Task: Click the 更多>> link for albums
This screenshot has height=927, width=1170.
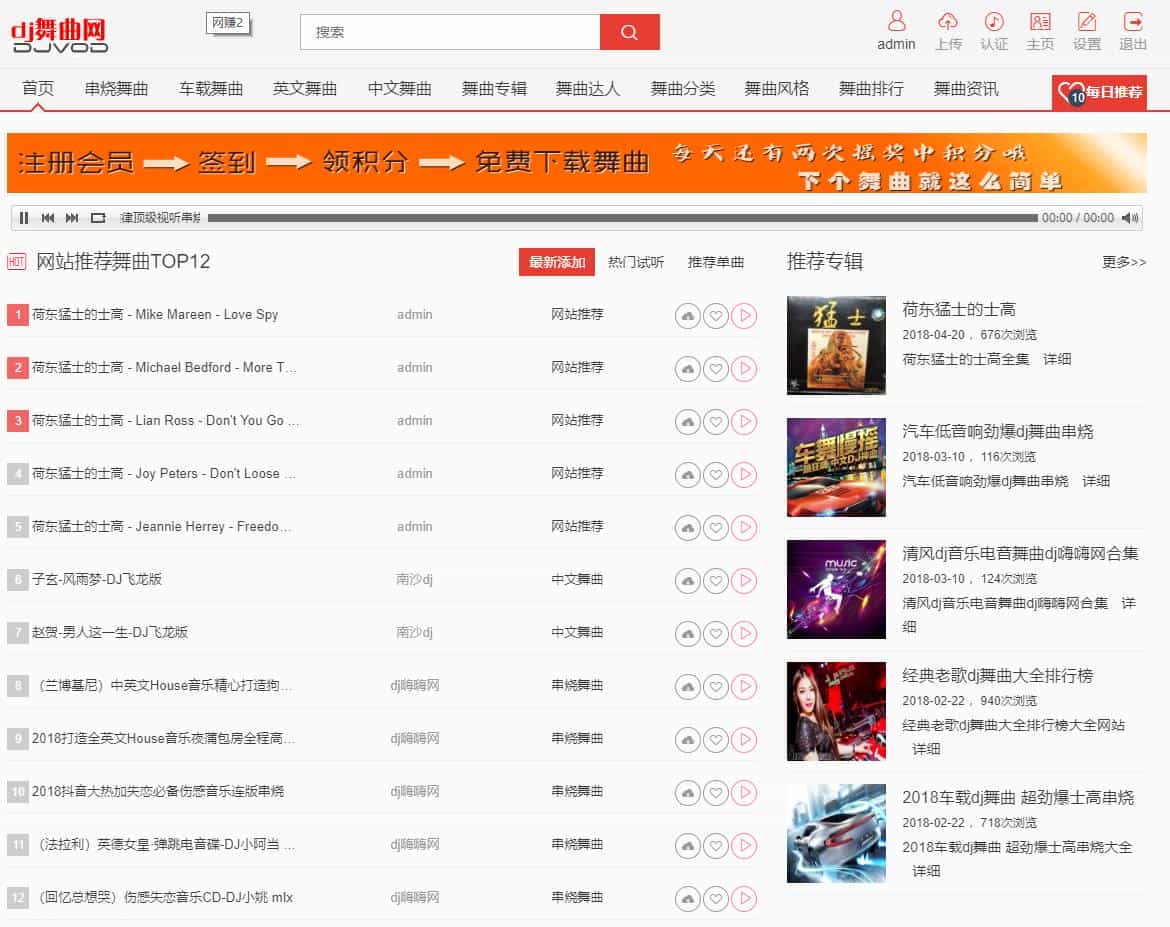Action: coord(1124,262)
